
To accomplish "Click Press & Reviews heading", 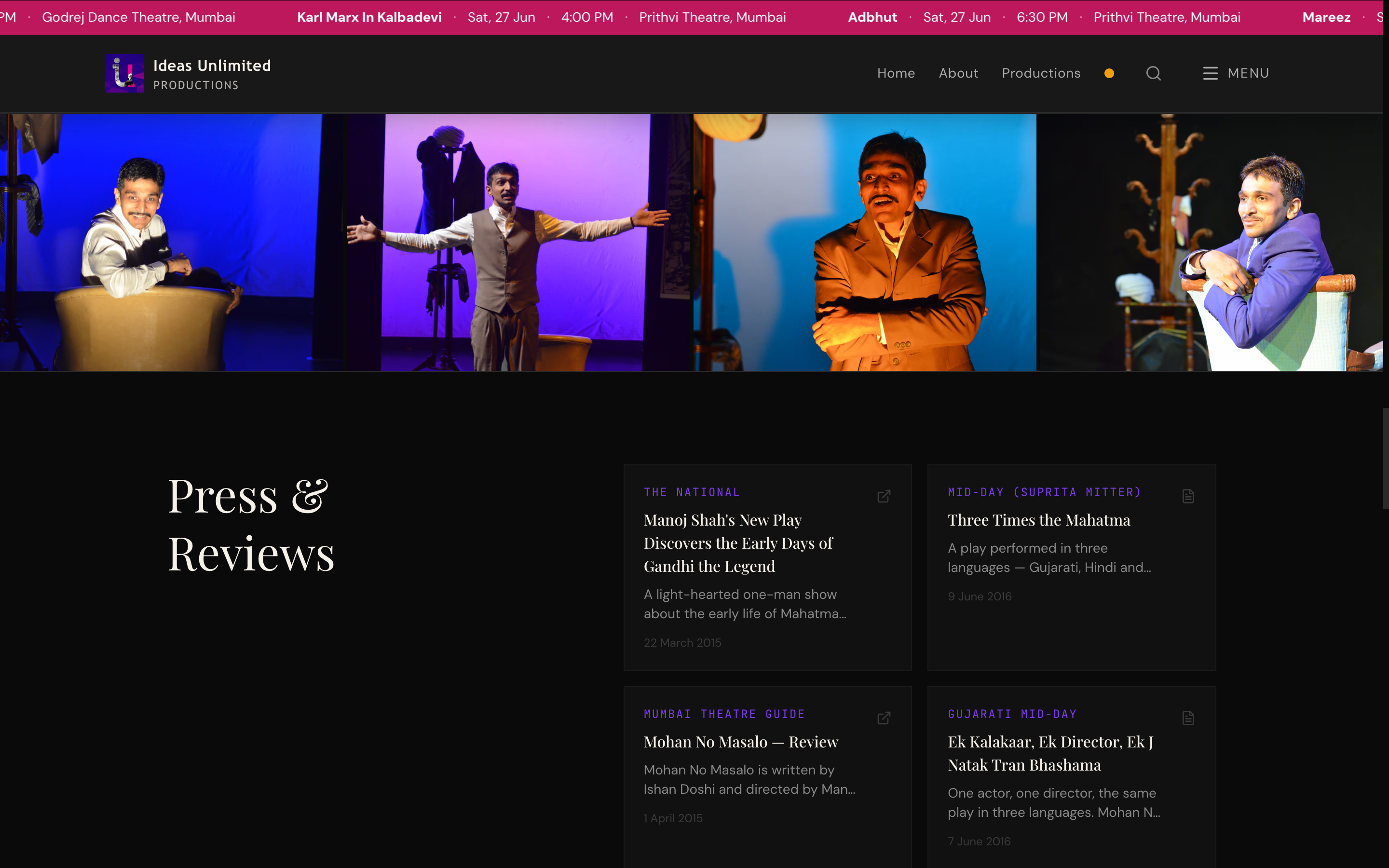I will [x=251, y=525].
